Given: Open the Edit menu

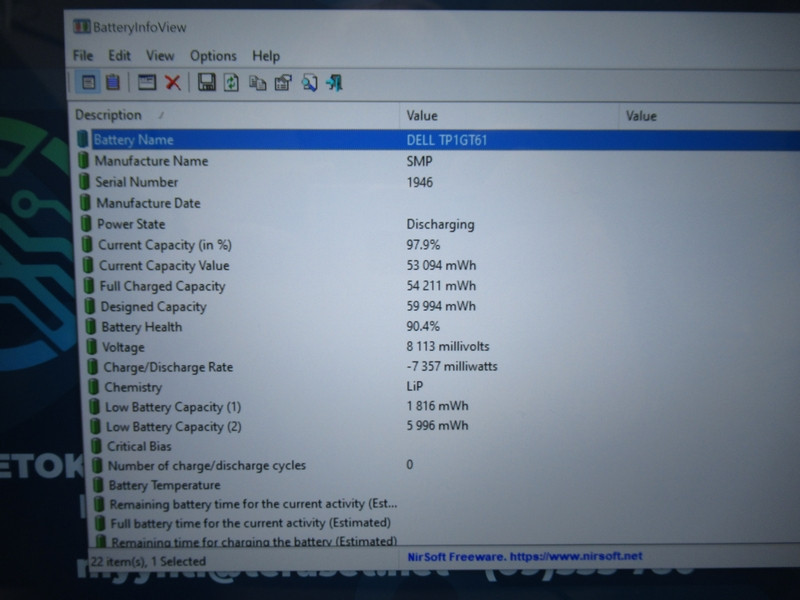Looking at the screenshot, I should (119, 55).
